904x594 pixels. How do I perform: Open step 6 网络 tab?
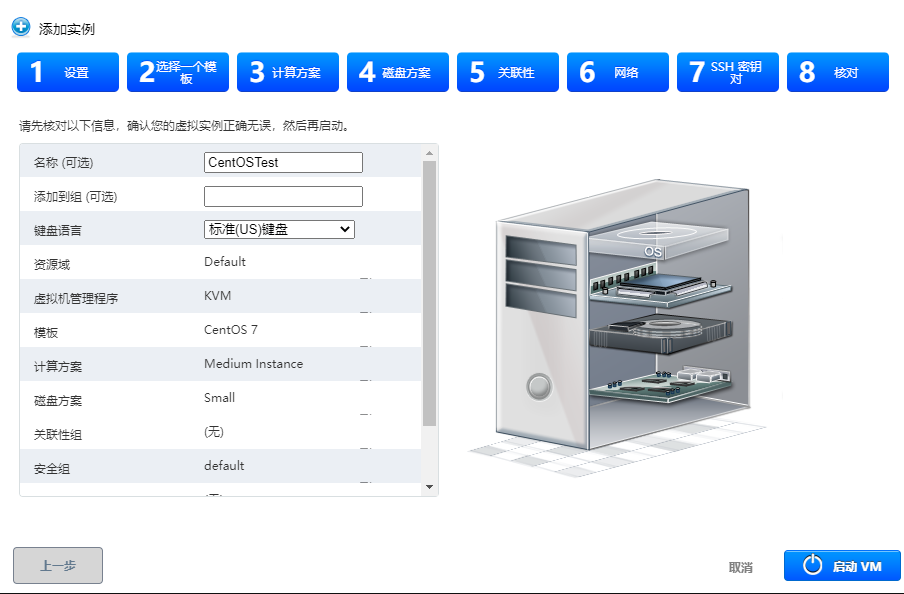617,71
